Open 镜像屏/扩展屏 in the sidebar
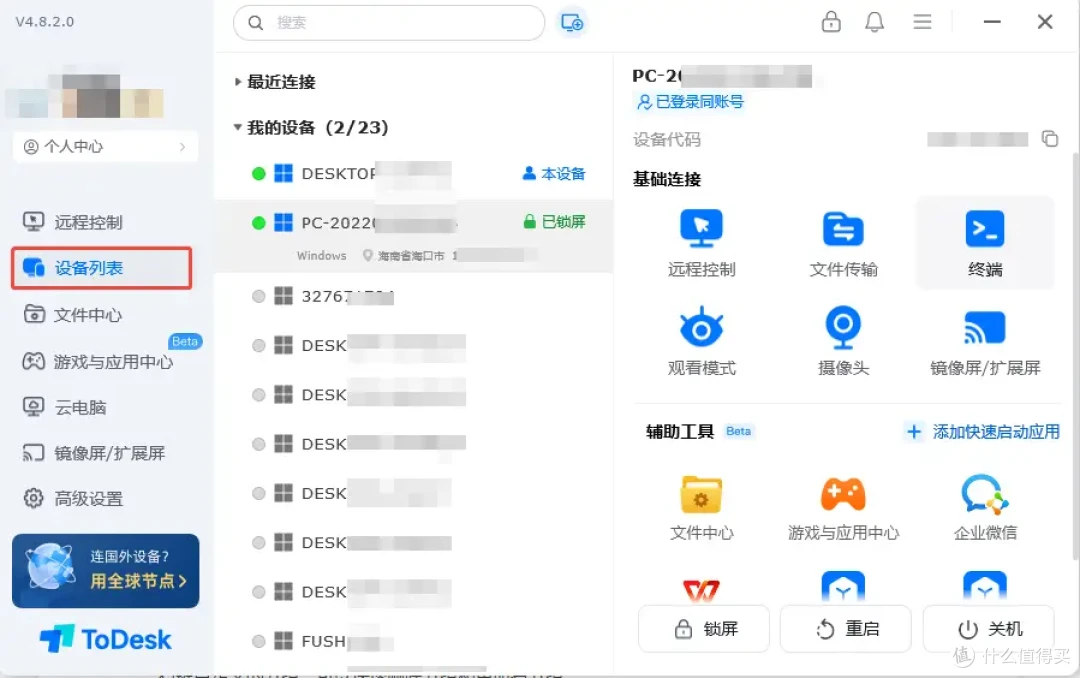 click(x=94, y=453)
